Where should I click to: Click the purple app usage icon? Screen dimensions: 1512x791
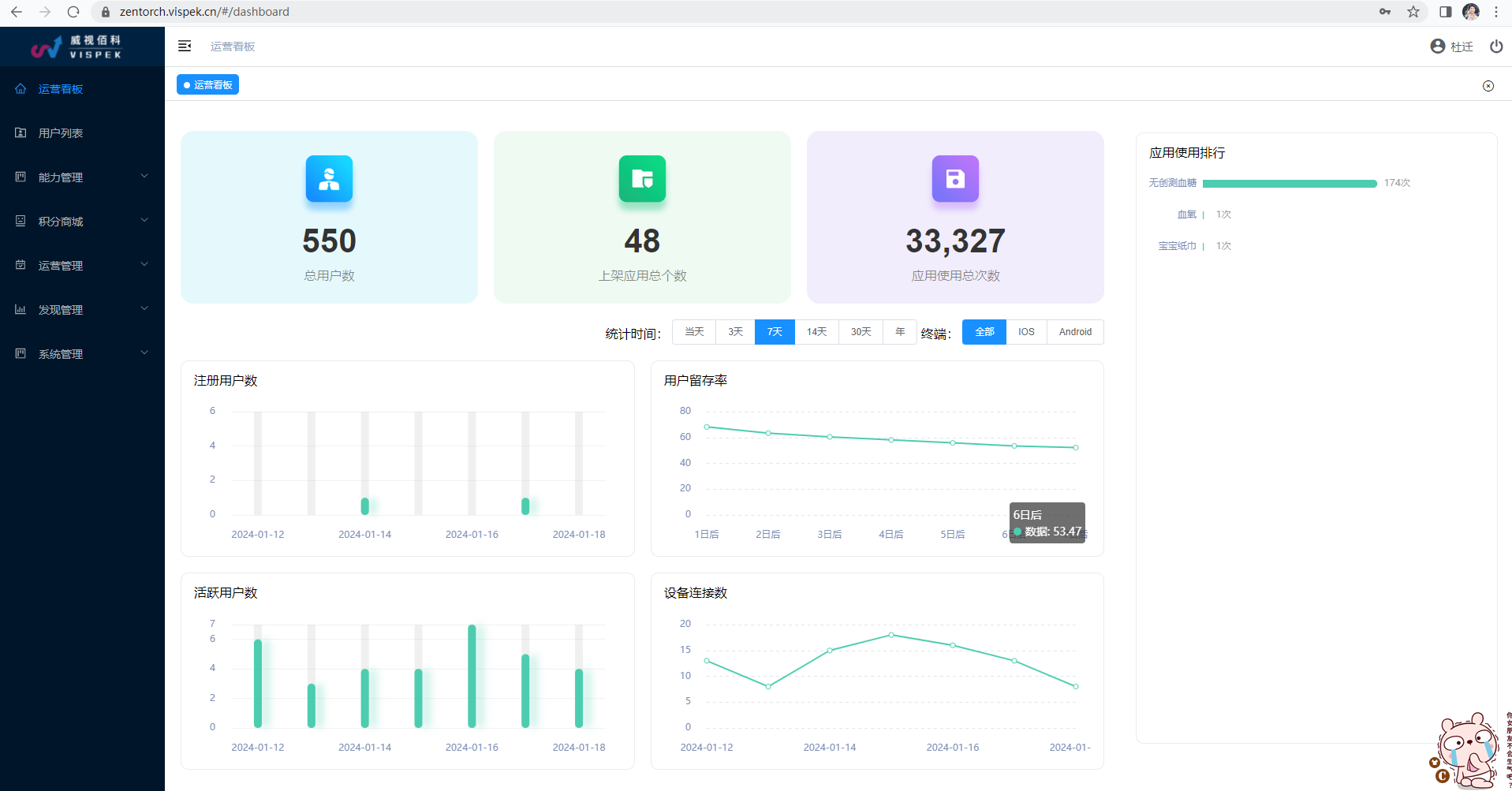[x=955, y=179]
